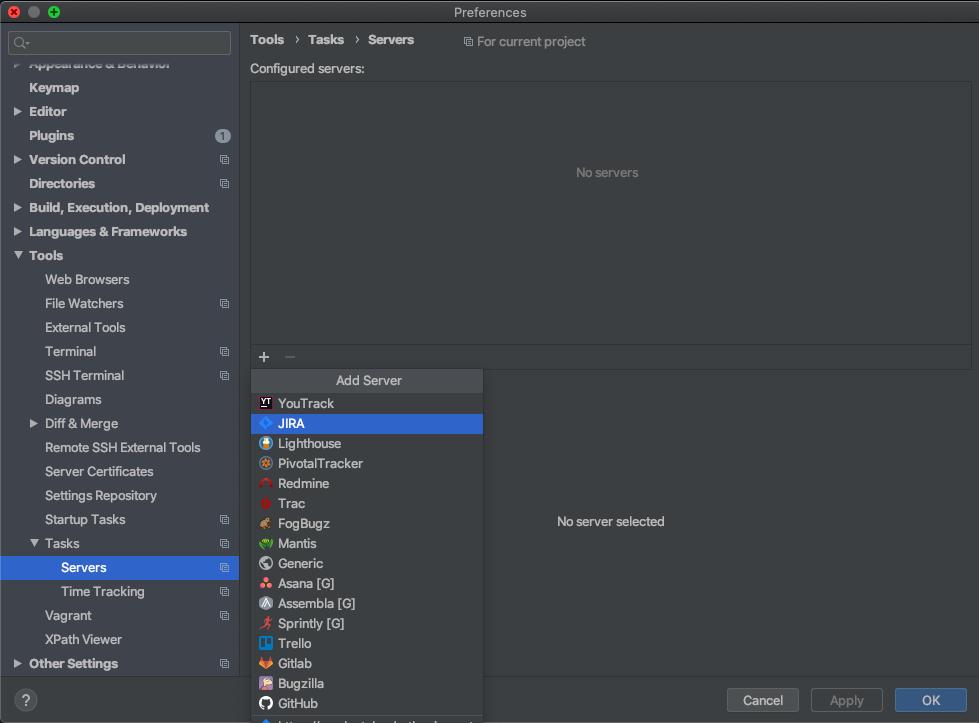This screenshot has height=723, width=979.
Task: Click the Asana icon
Action: click(266, 583)
